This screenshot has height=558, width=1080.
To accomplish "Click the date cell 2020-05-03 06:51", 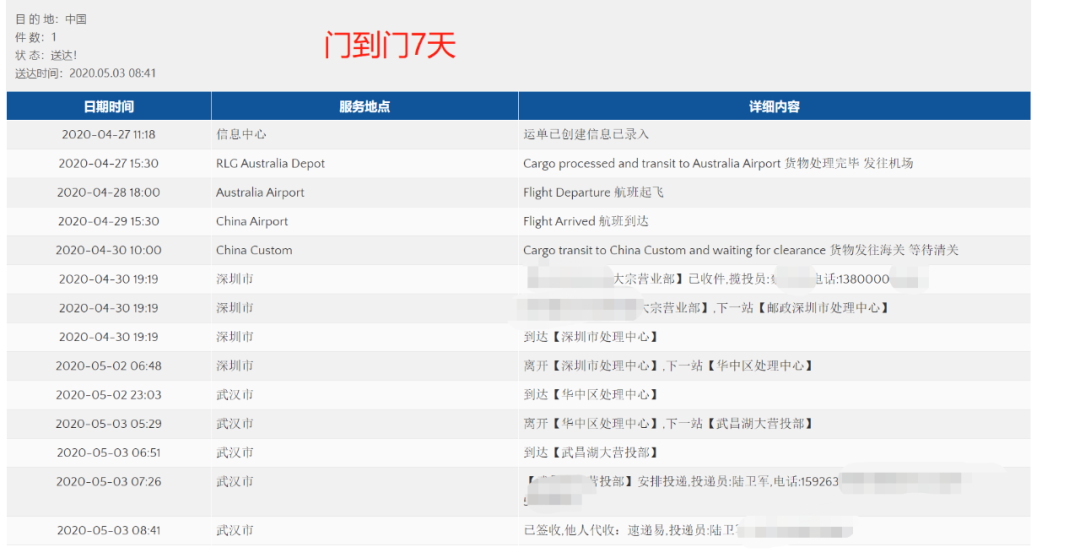I will [109, 453].
